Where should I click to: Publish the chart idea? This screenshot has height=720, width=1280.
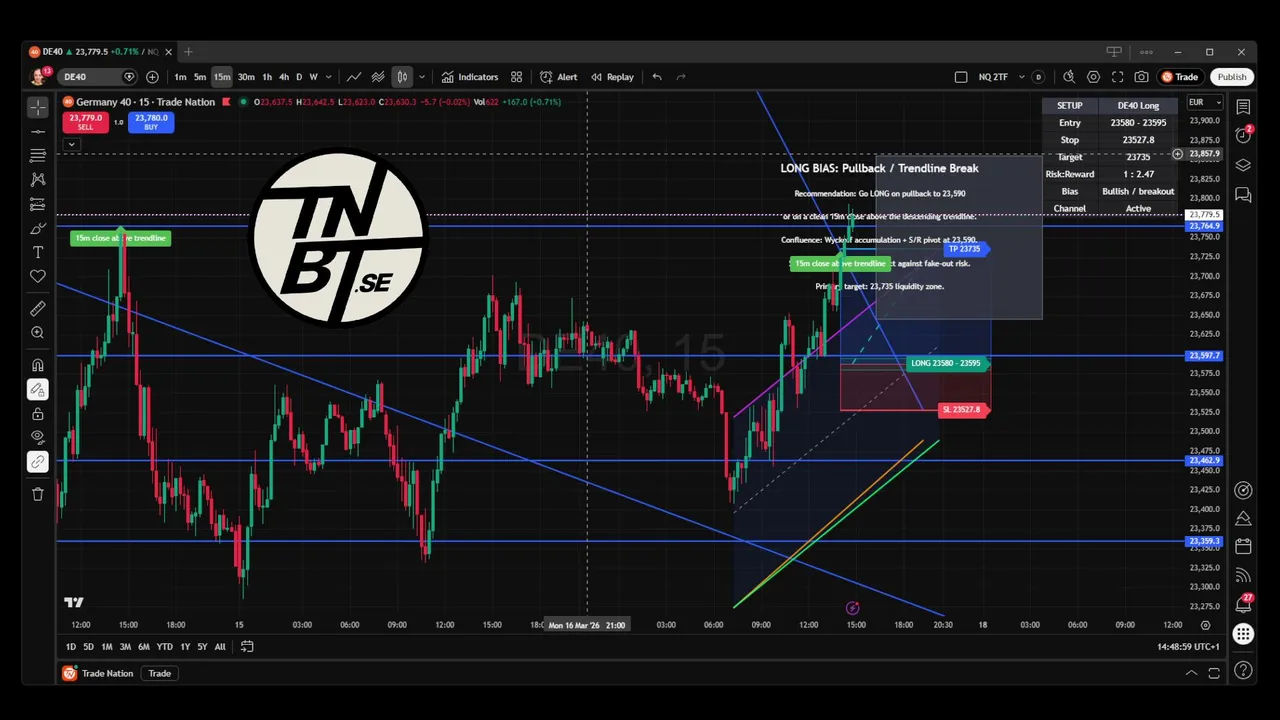coord(1232,77)
